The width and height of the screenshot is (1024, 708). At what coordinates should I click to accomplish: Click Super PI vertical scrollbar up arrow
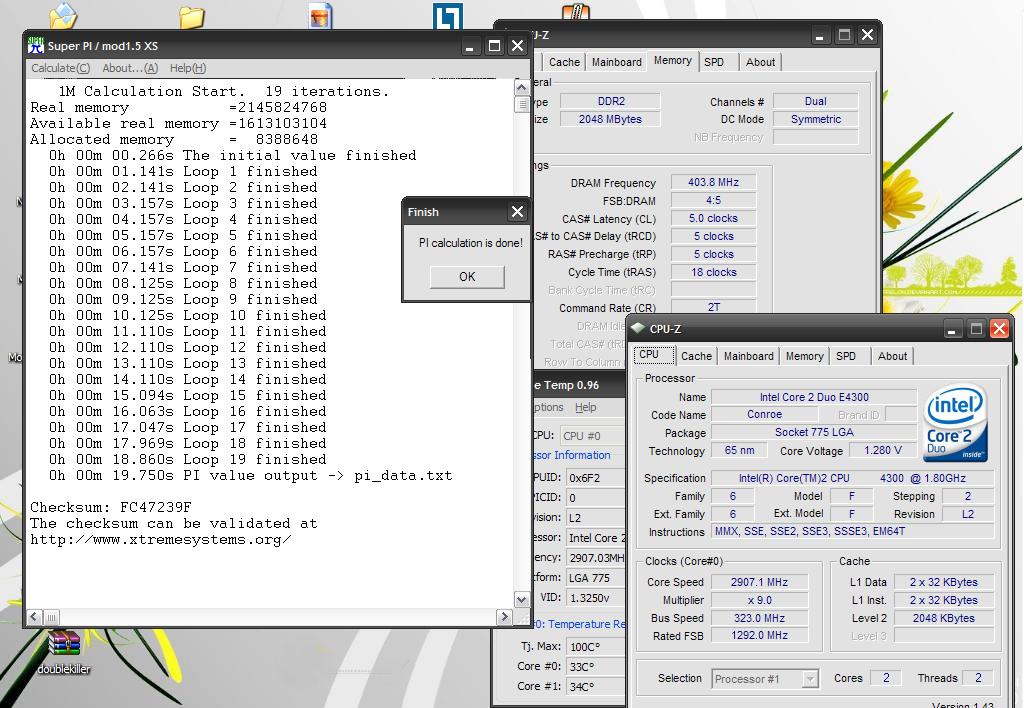point(521,87)
